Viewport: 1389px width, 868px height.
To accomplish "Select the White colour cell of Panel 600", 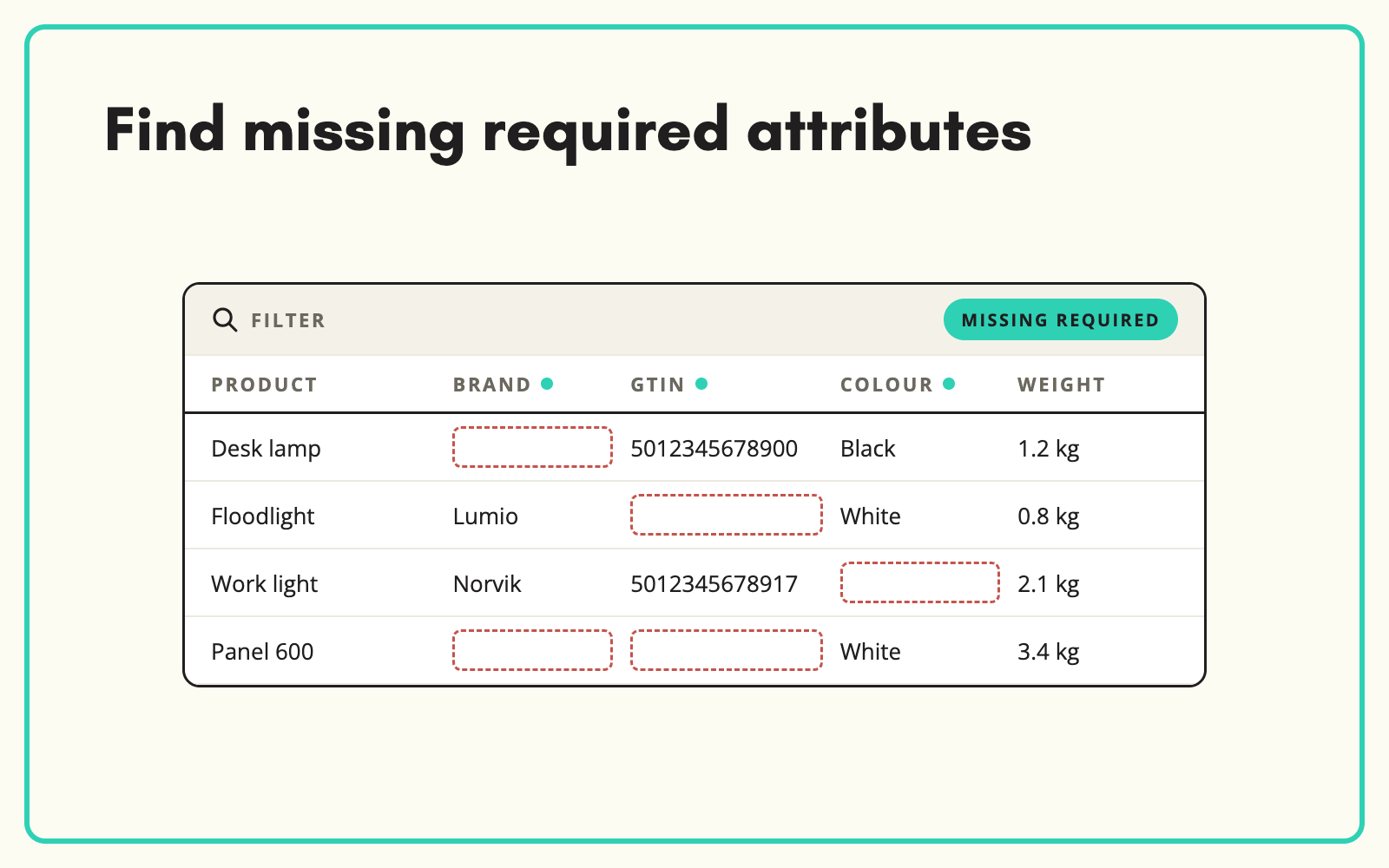I will 870,652.
